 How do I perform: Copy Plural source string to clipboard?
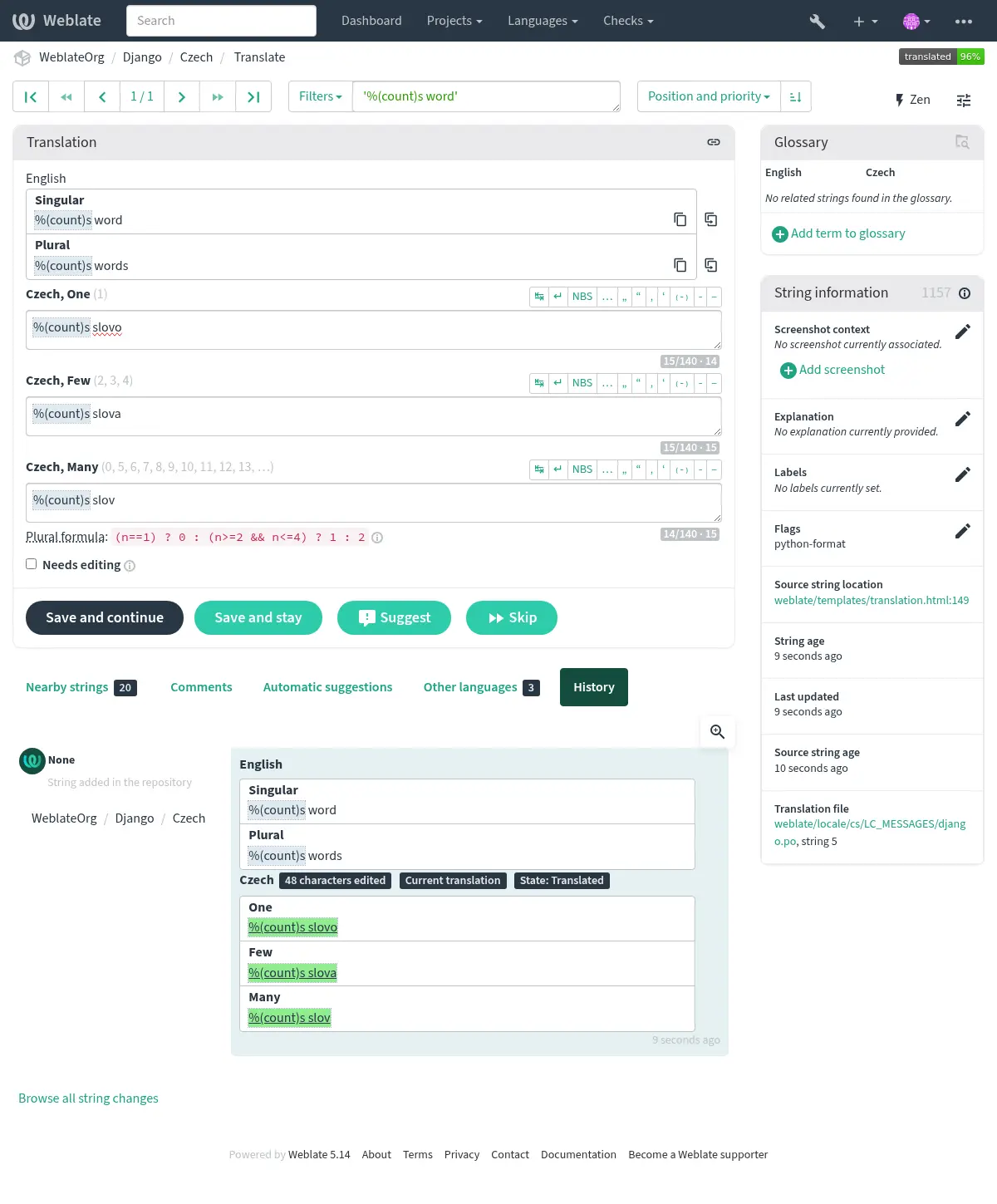pos(680,265)
